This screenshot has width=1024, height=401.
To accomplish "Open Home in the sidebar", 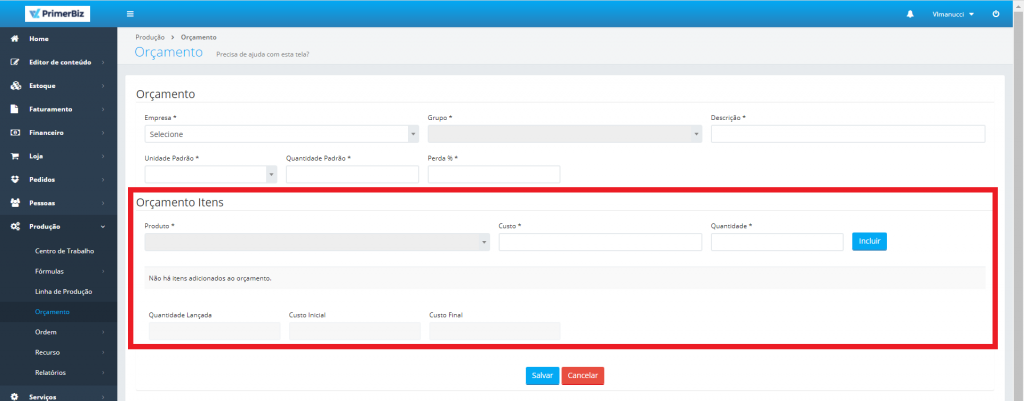I will click(x=59, y=39).
